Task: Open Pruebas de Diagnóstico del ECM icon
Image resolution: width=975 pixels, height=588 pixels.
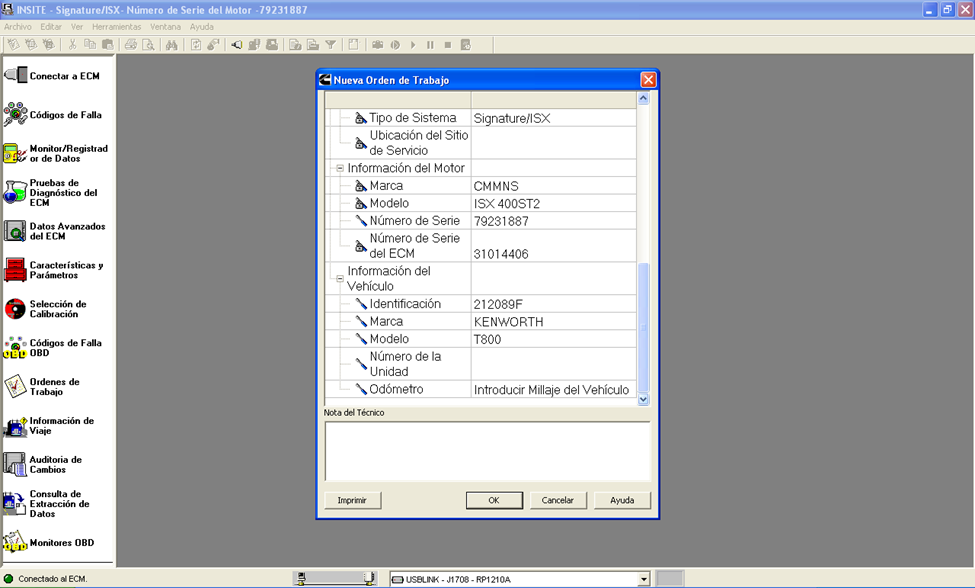Action: click(x=15, y=192)
